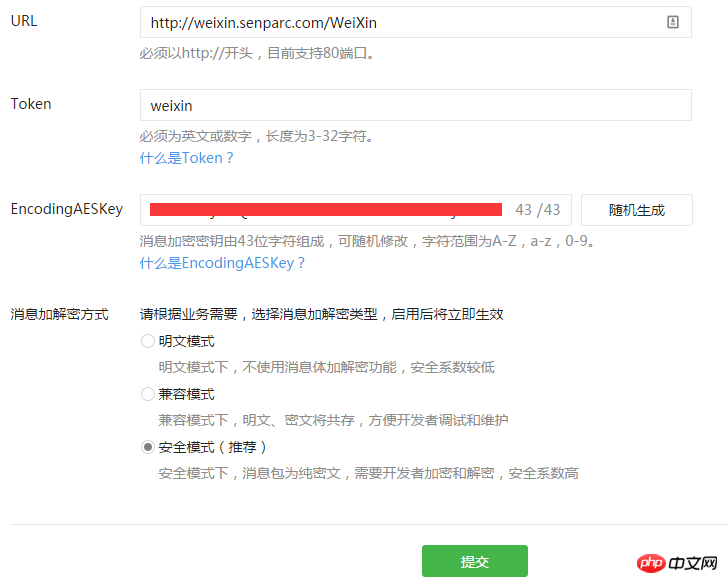Select the 明文模式 radio button
Image resolution: width=728 pixels, height=583 pixels.
[x=148, y=341]
